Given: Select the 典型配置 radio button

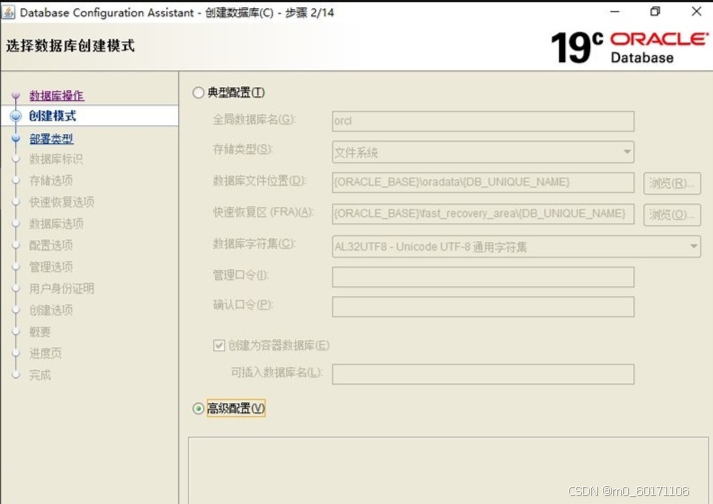Looking at the screenshot, I should pyautogui.click(x=198, y=93).
